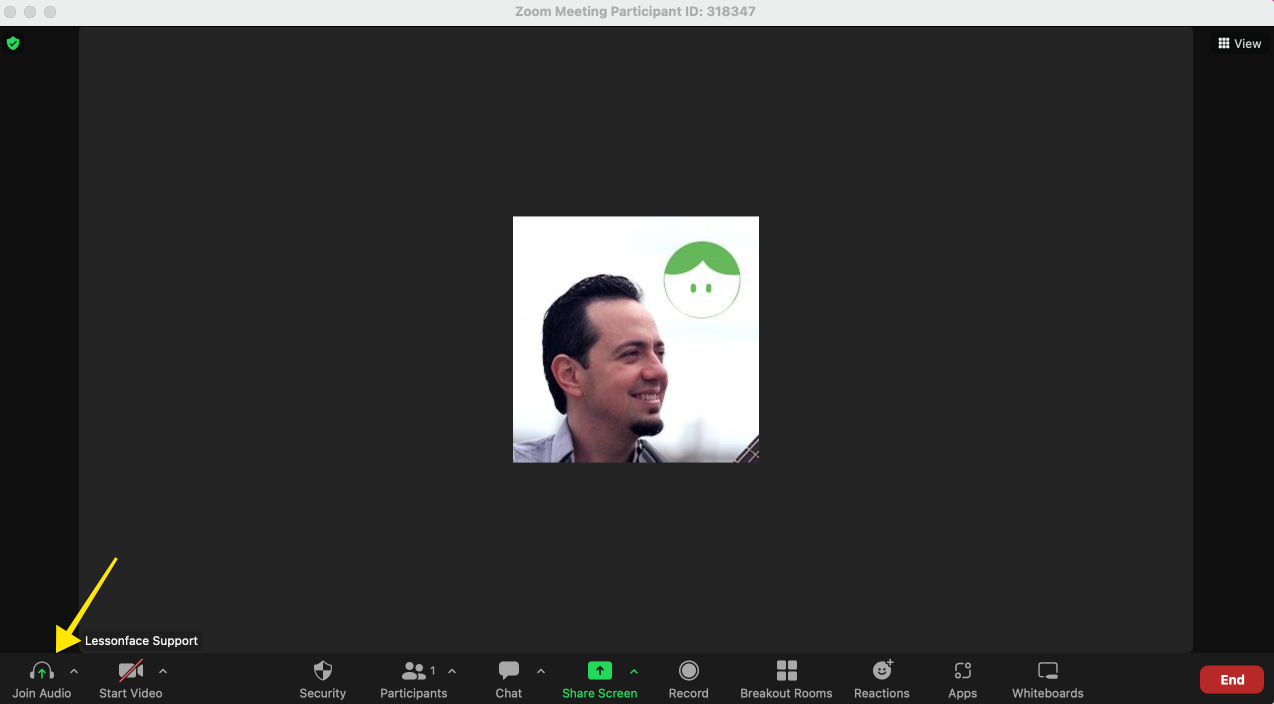Open the View layout menu
The image size is (1274, 704).
pos(1239,44)
